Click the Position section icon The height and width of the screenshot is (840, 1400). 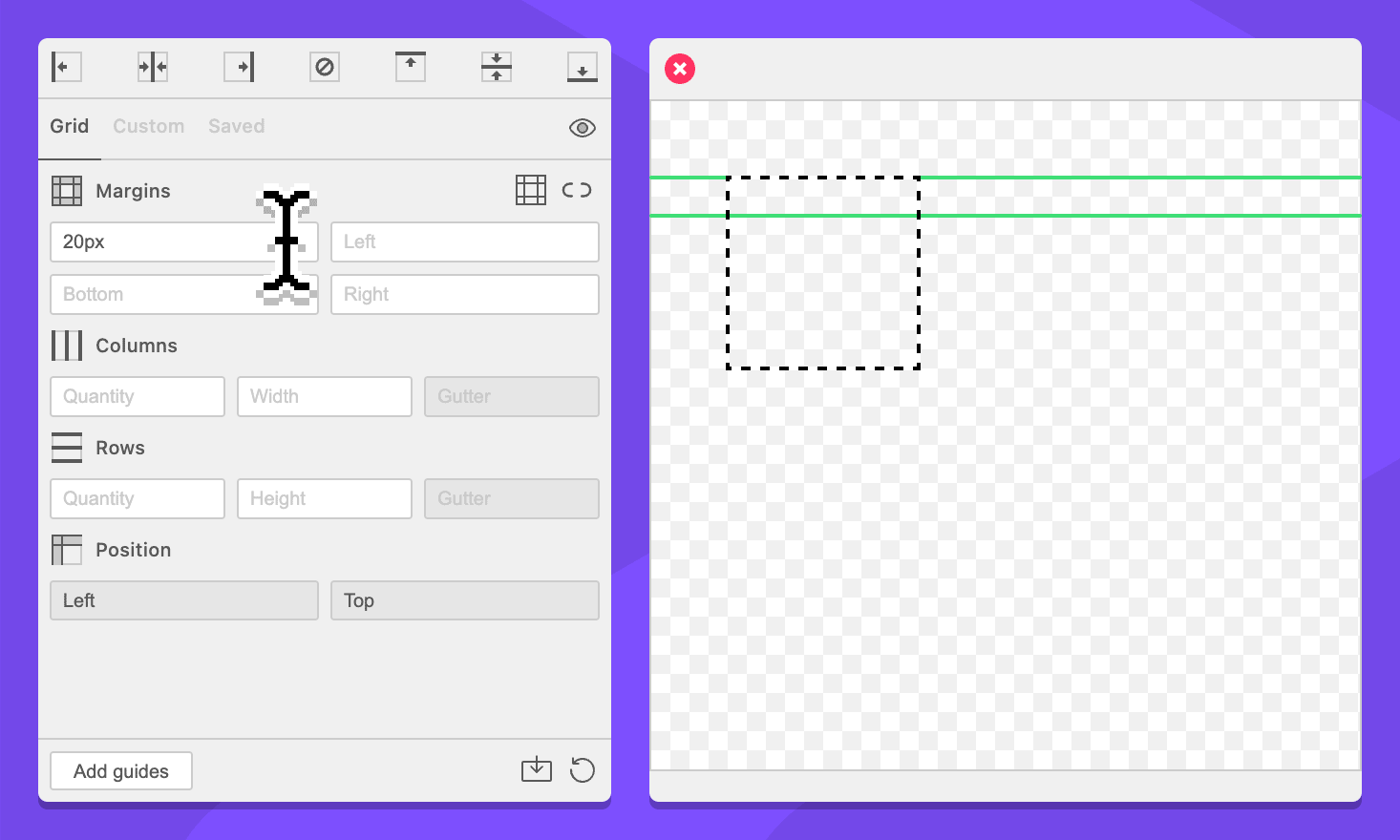pos(67,550)
